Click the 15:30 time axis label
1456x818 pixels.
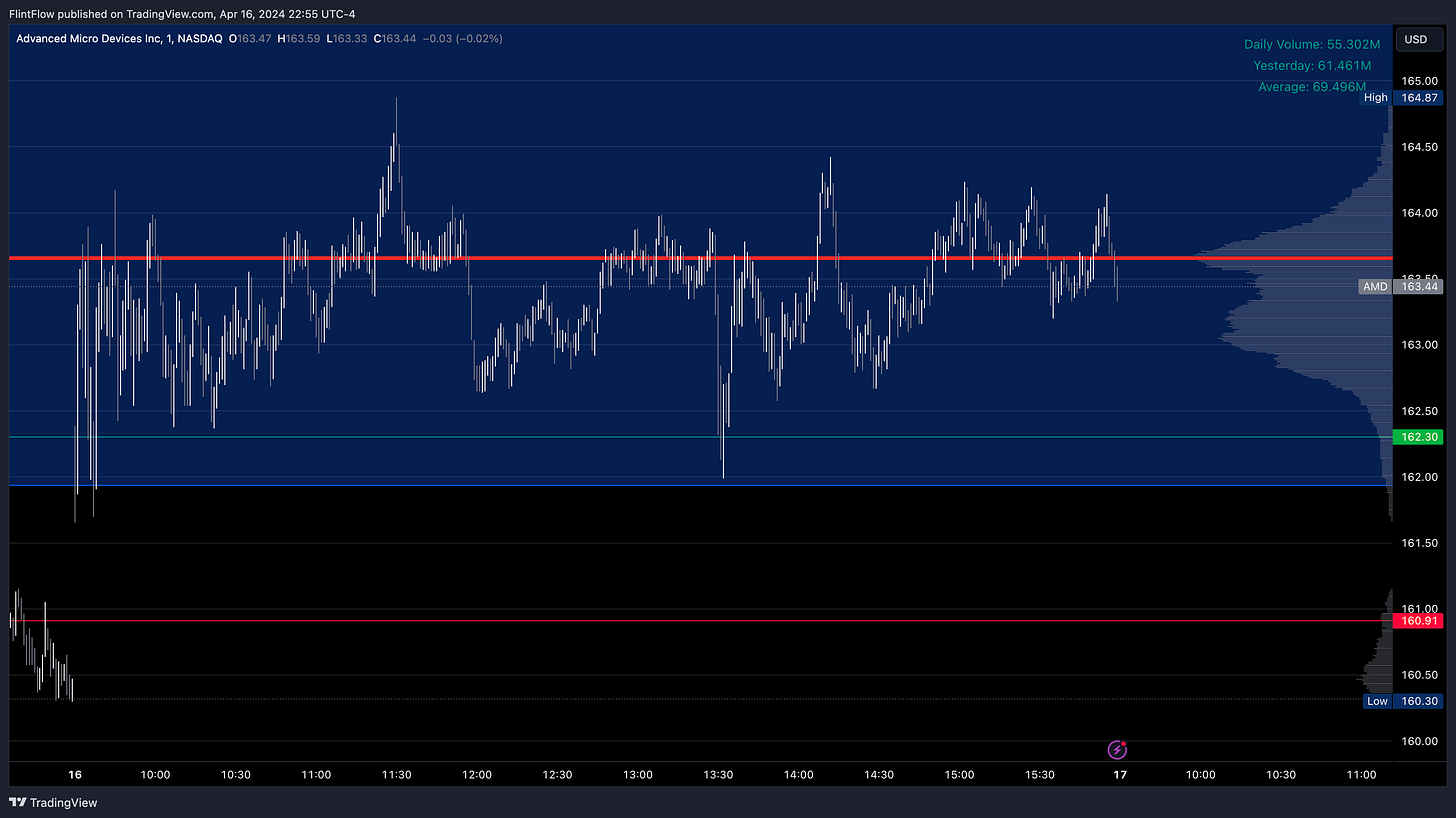1040,775
